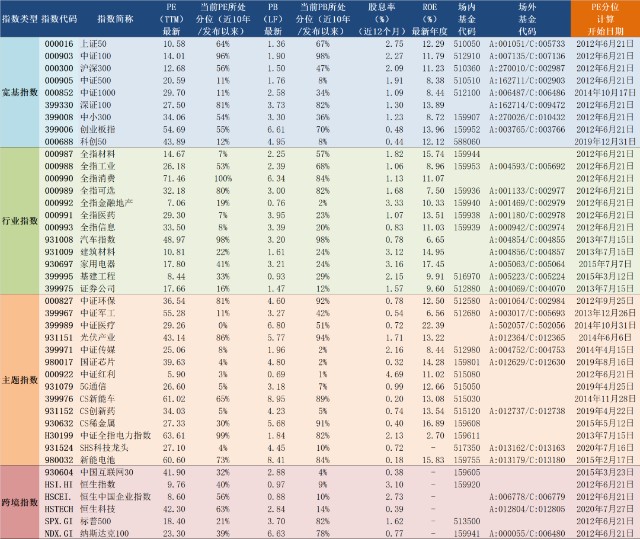Select the 主题指数 category cell

(x=20, y=380)
